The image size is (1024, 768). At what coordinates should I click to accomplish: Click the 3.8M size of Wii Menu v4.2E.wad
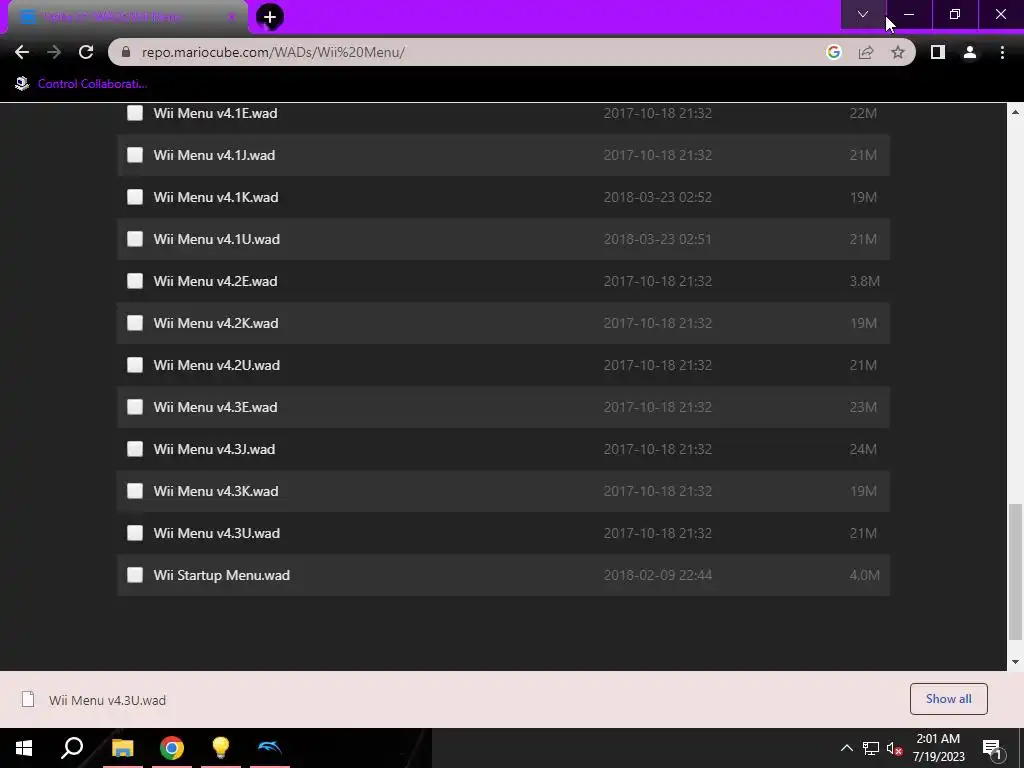(x=865, y=281)
